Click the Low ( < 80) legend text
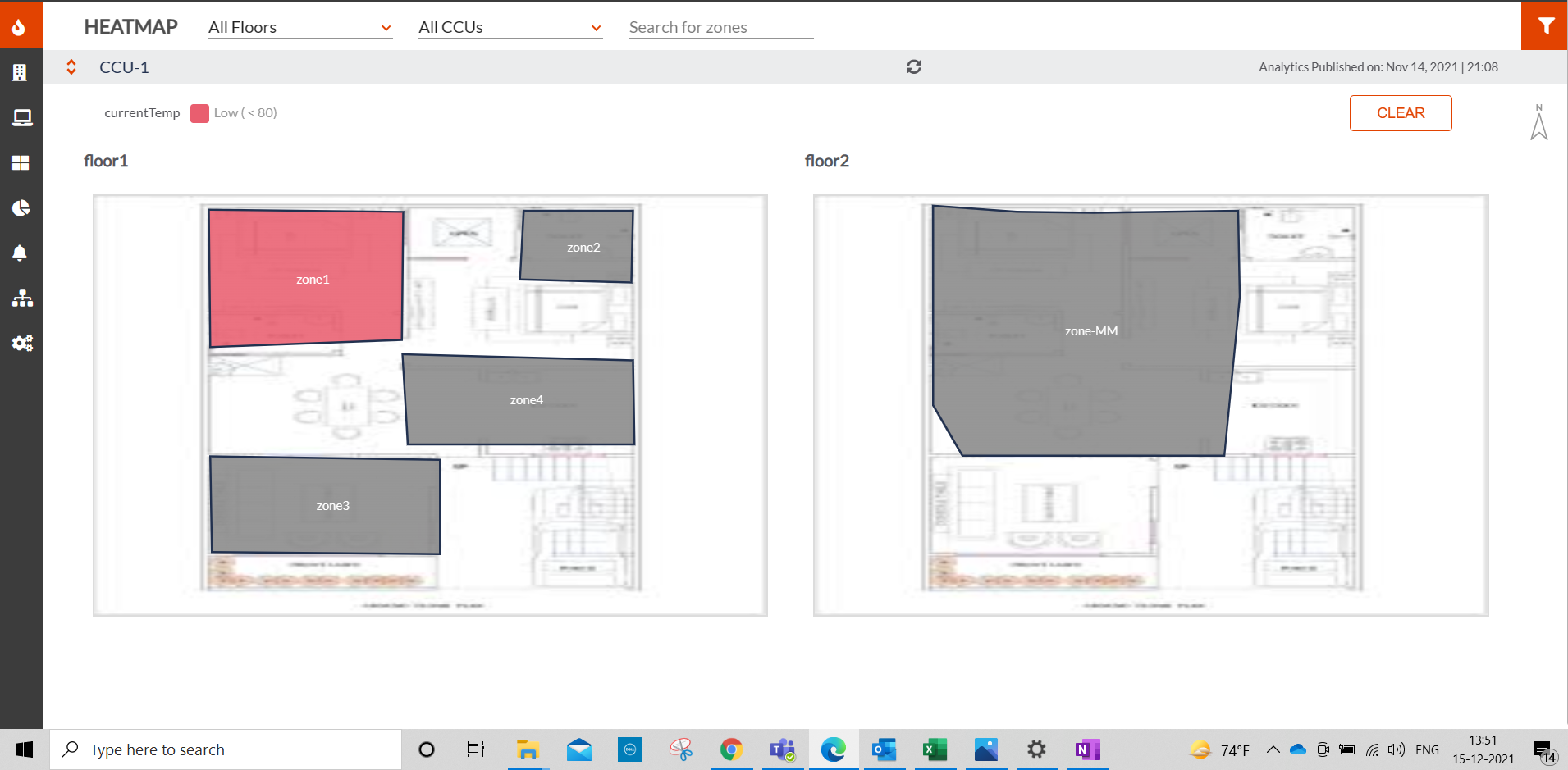Image resolution: width=1568 pixels, height=770 pixels. 245,113
